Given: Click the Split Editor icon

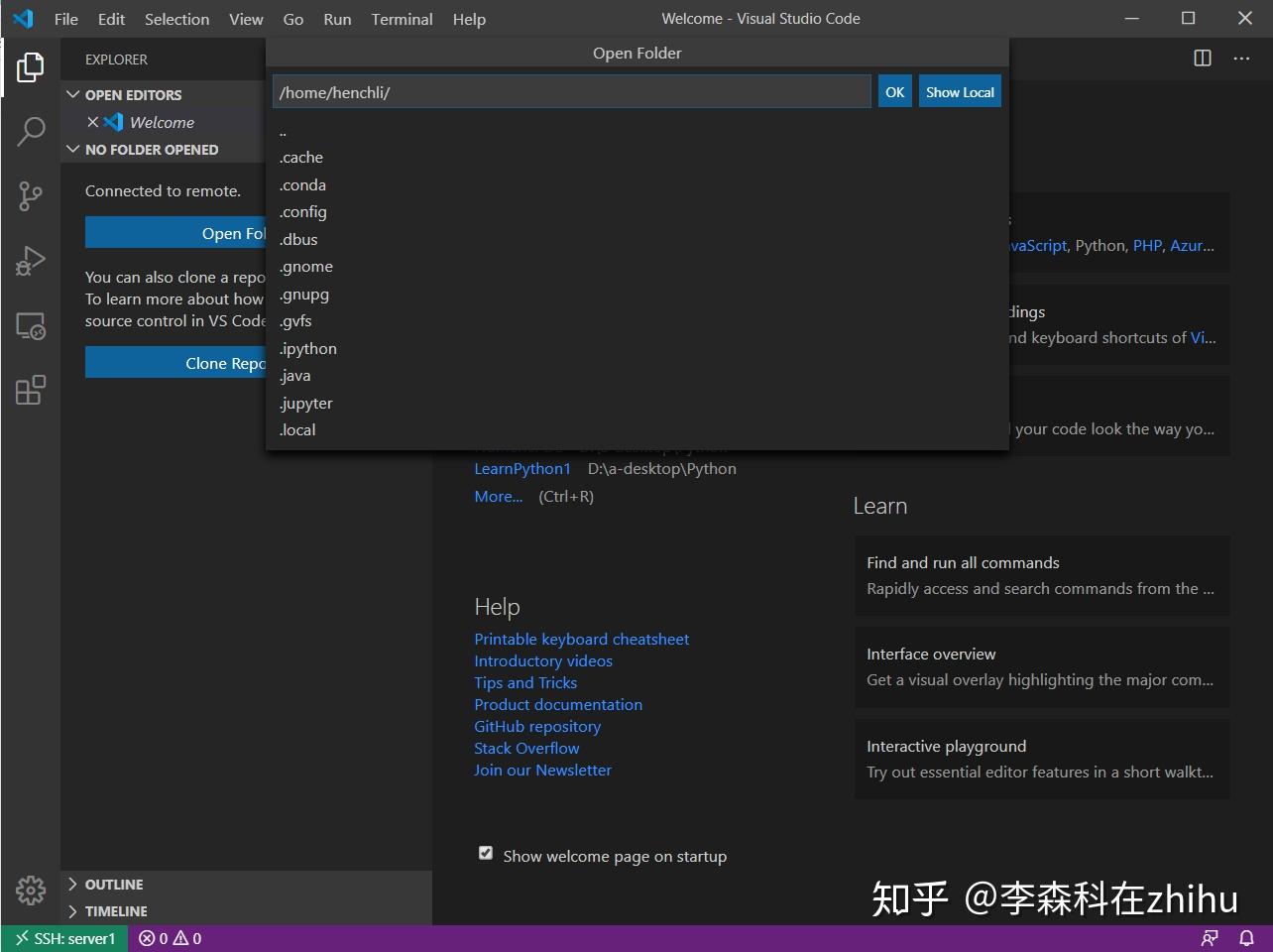Looking at the screenshot, I should click(1202, 59).
